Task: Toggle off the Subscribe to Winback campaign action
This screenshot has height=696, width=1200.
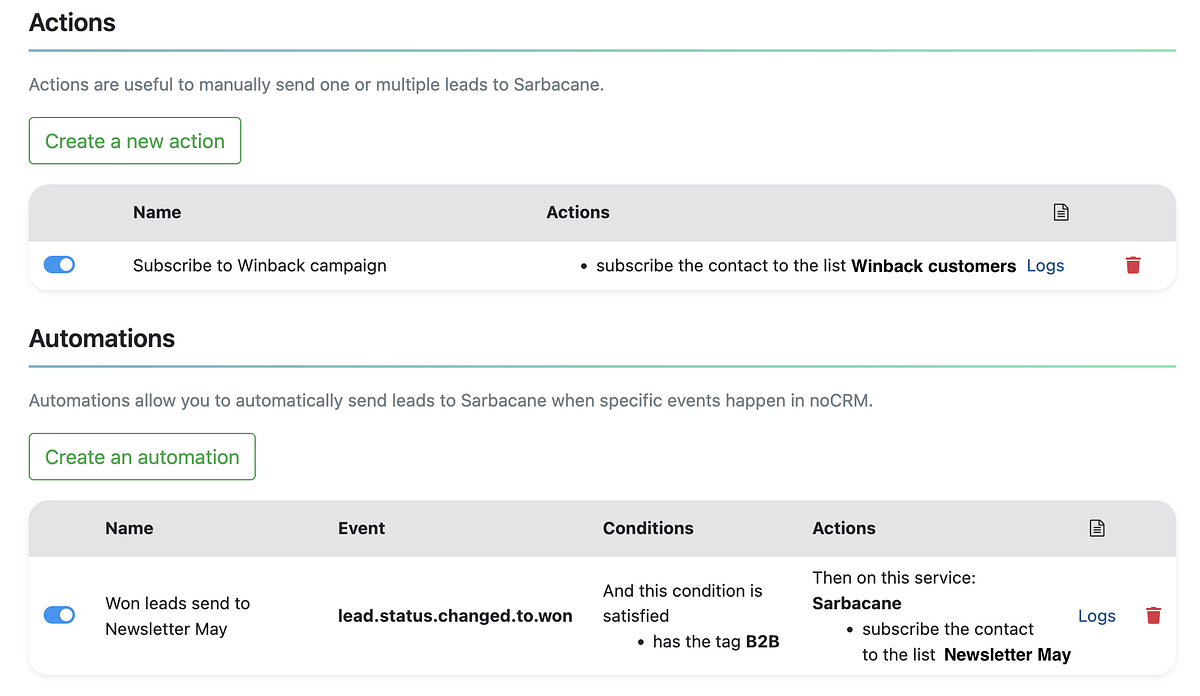Action: click(60, 265)
